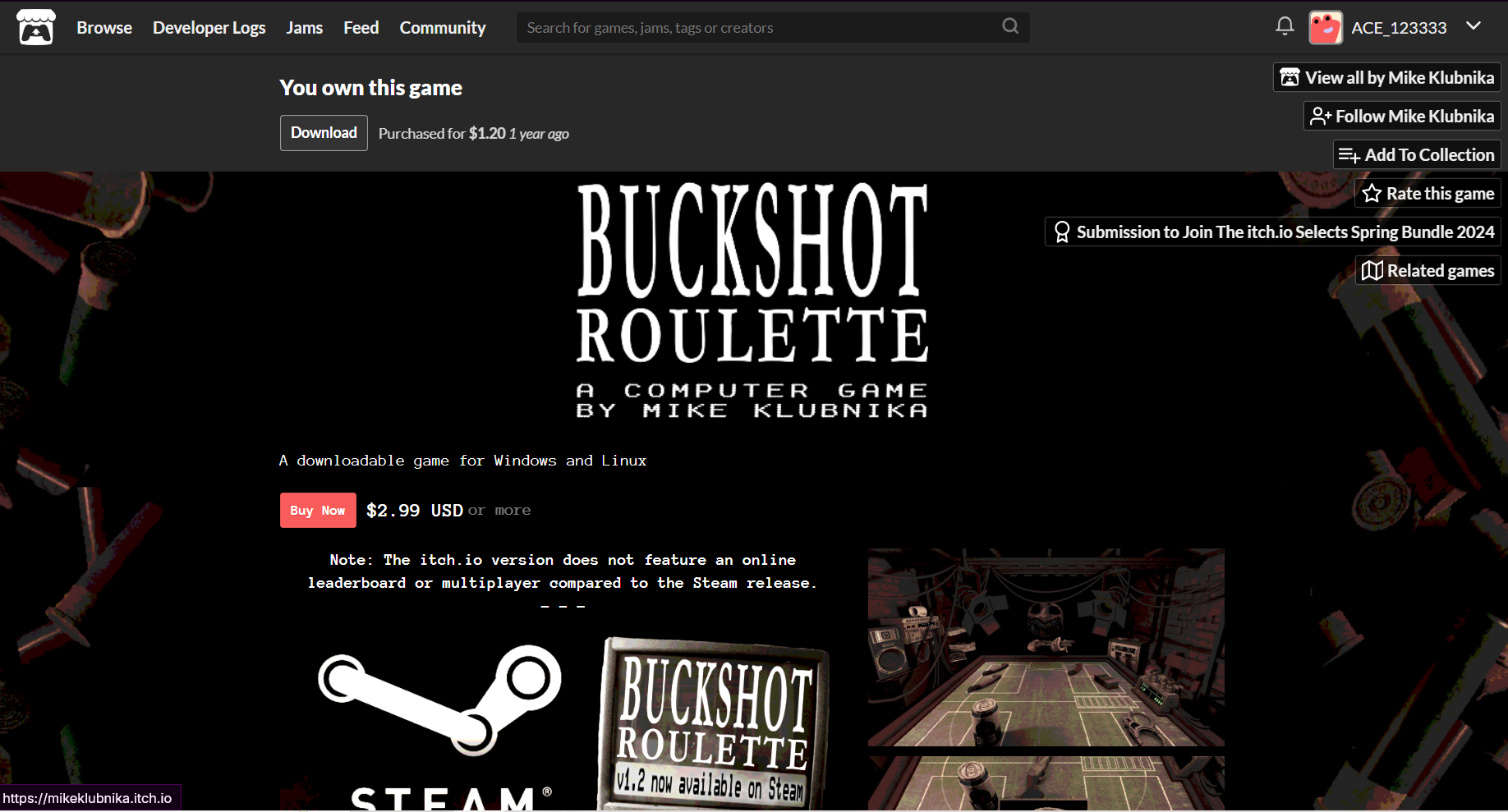Expand the account dropdown arrow

1474,25
